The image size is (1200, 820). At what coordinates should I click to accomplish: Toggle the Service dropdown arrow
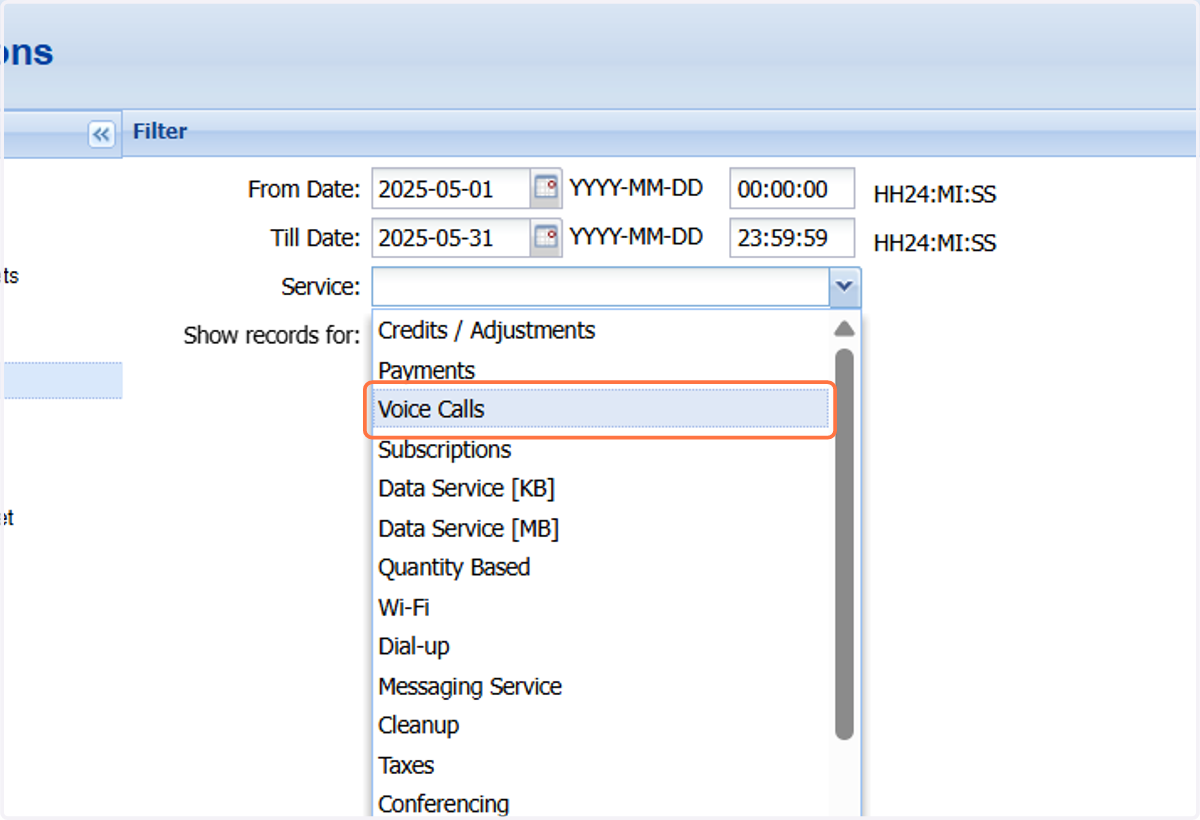click(x=845, y=287)
